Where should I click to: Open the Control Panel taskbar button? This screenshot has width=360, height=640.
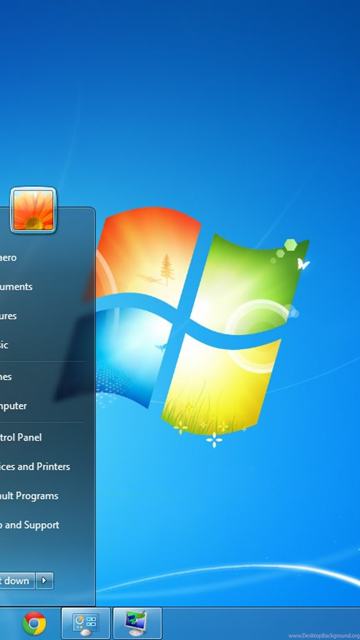click(86, 623)
